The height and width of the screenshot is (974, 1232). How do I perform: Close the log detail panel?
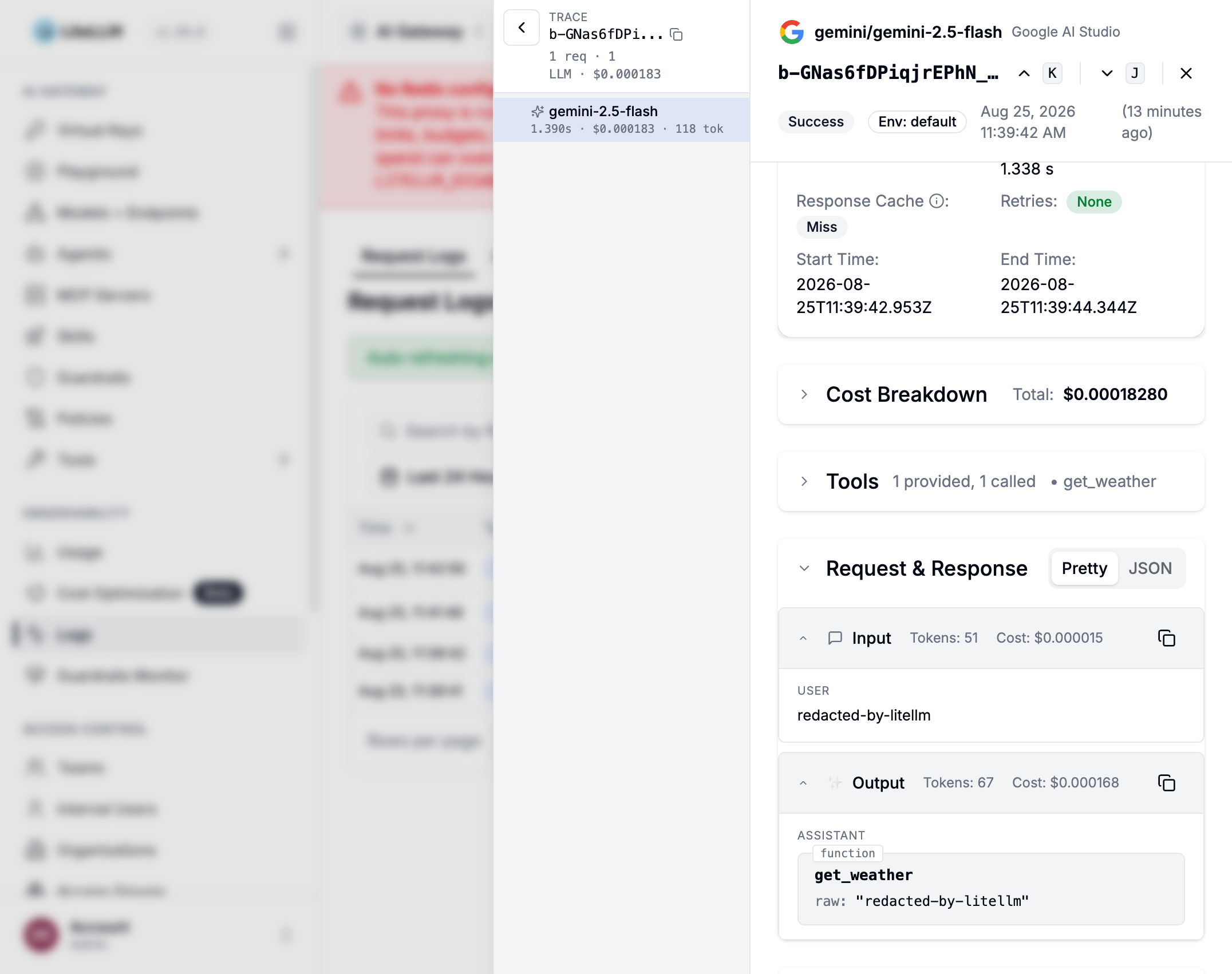coord(1186,73)
